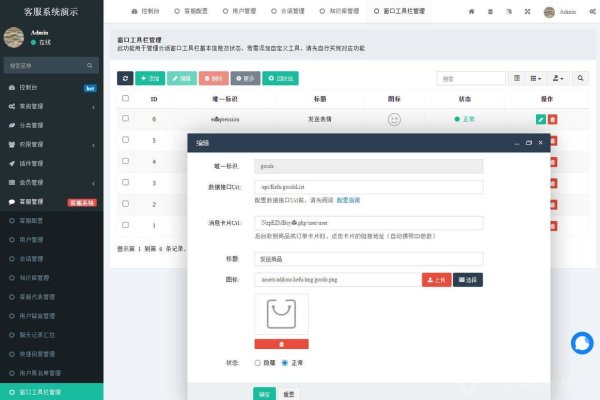Click the goods bag icon thumbnail preview
This screenshot has height=400, width=600.
coord(281,314)
